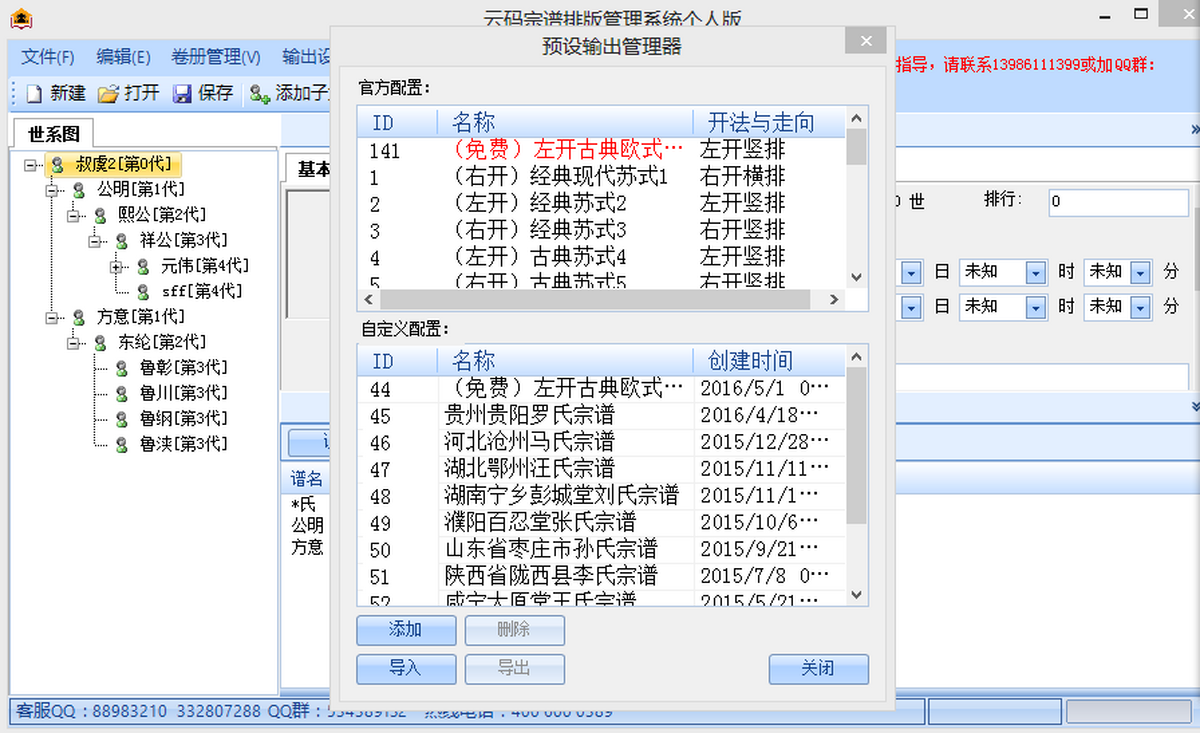Click the 开法与走向 column header

(769, 123)
